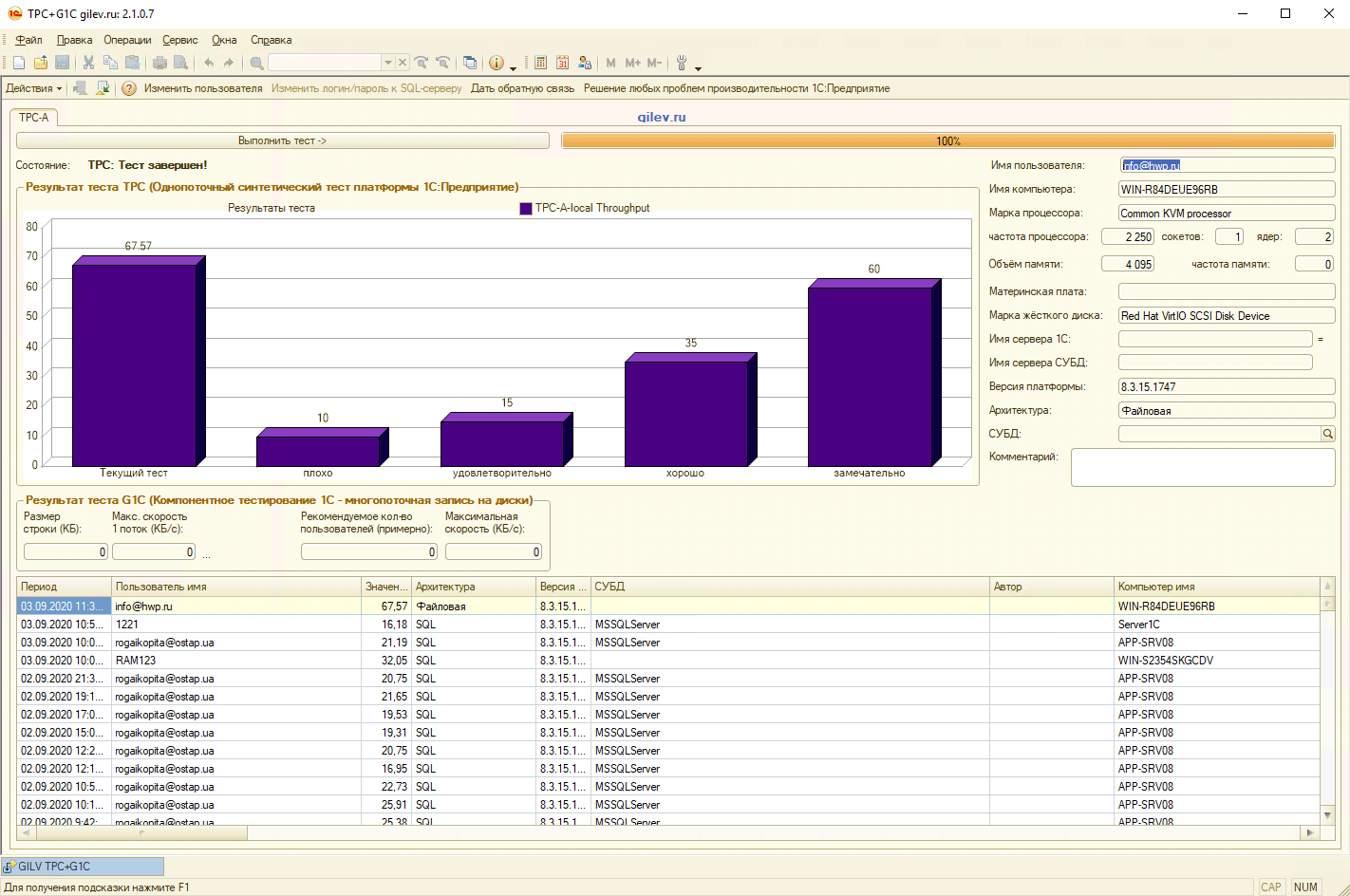This screenshot has width=1350, height=896.
Task: Click the wrench settings tool icon
Action: coord(682,63)
